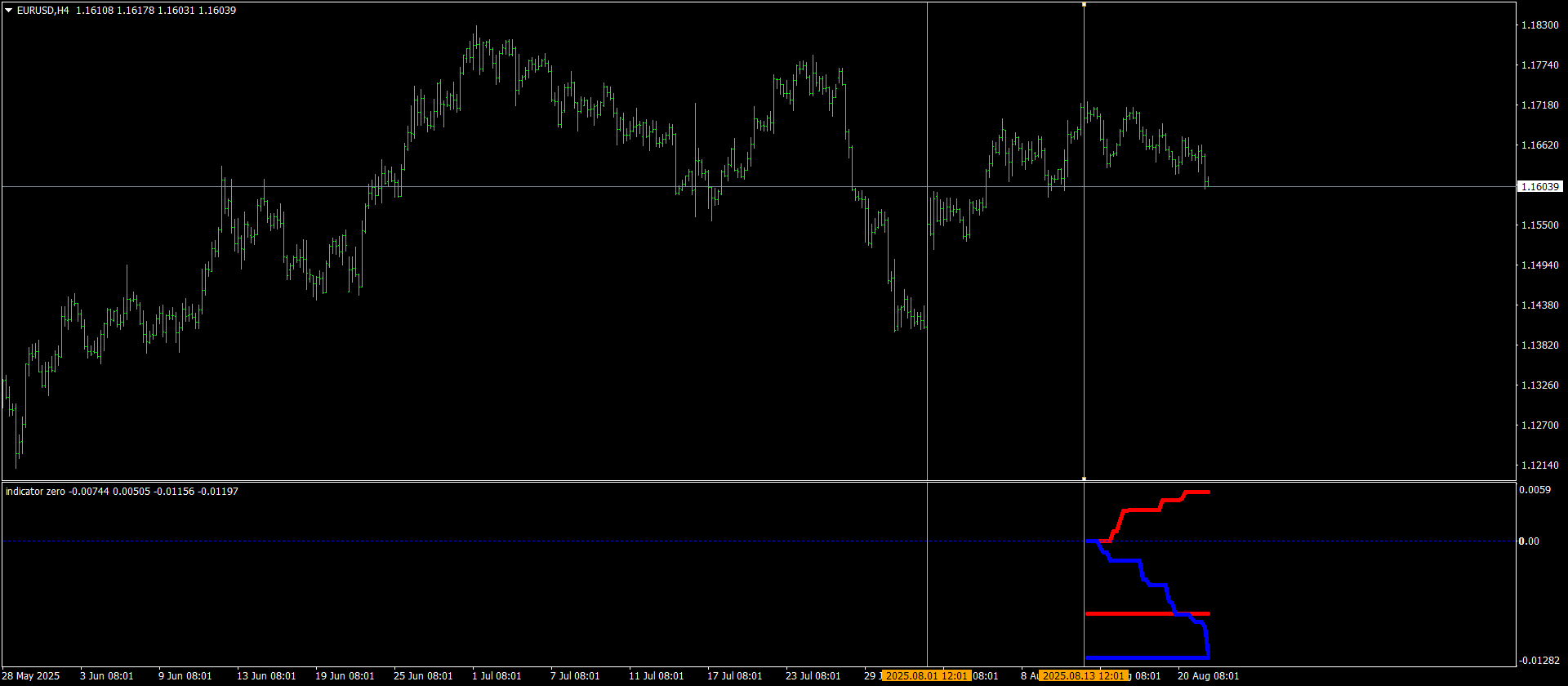
Task: Click the 25 Jun 08:01 time label
Action: (423, 676)
